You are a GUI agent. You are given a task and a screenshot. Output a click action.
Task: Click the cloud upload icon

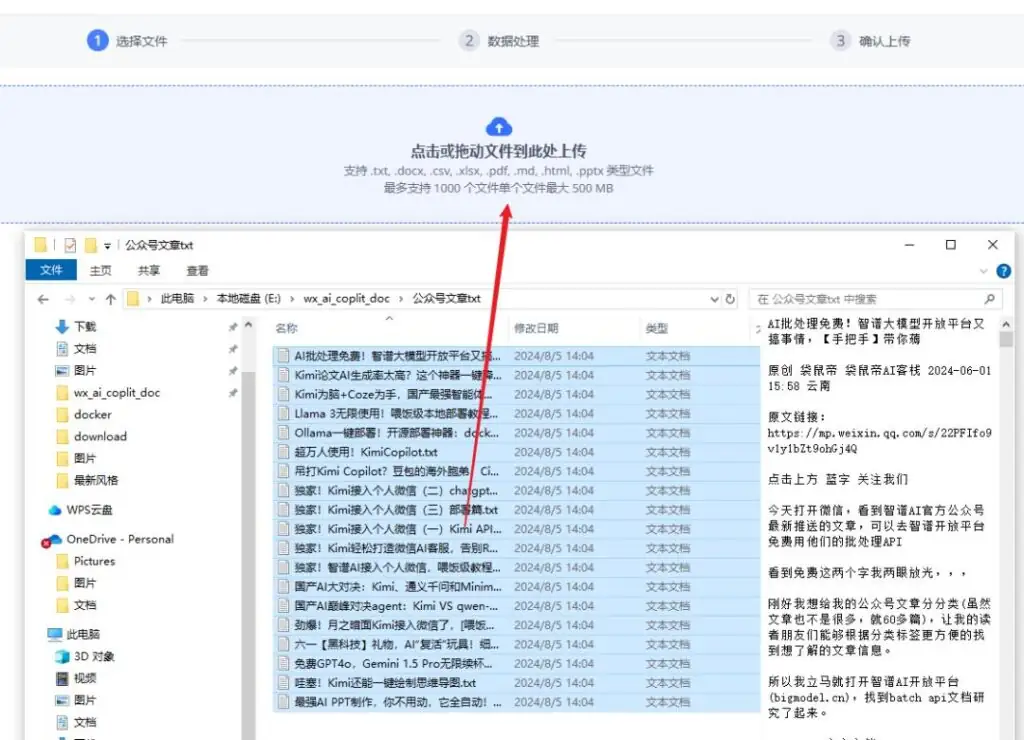(499, 127)
